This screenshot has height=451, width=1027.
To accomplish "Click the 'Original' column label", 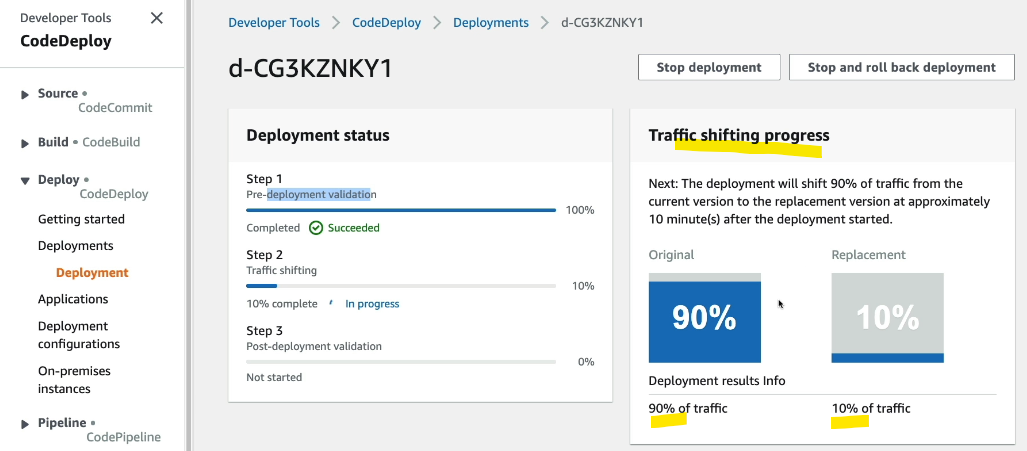I will (671, 255).
